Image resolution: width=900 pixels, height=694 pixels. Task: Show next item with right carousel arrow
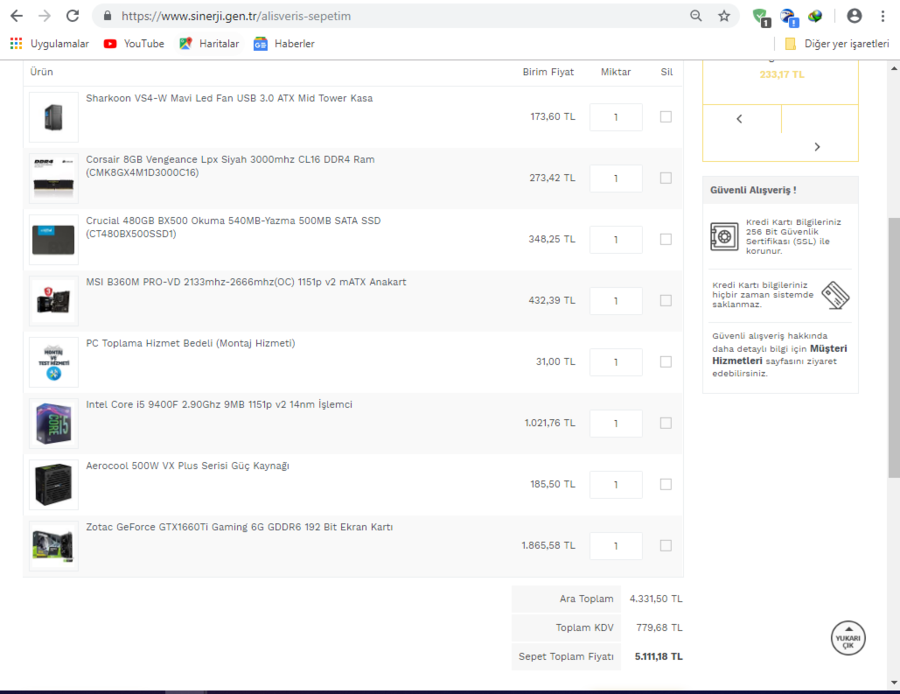click(817, 147)
